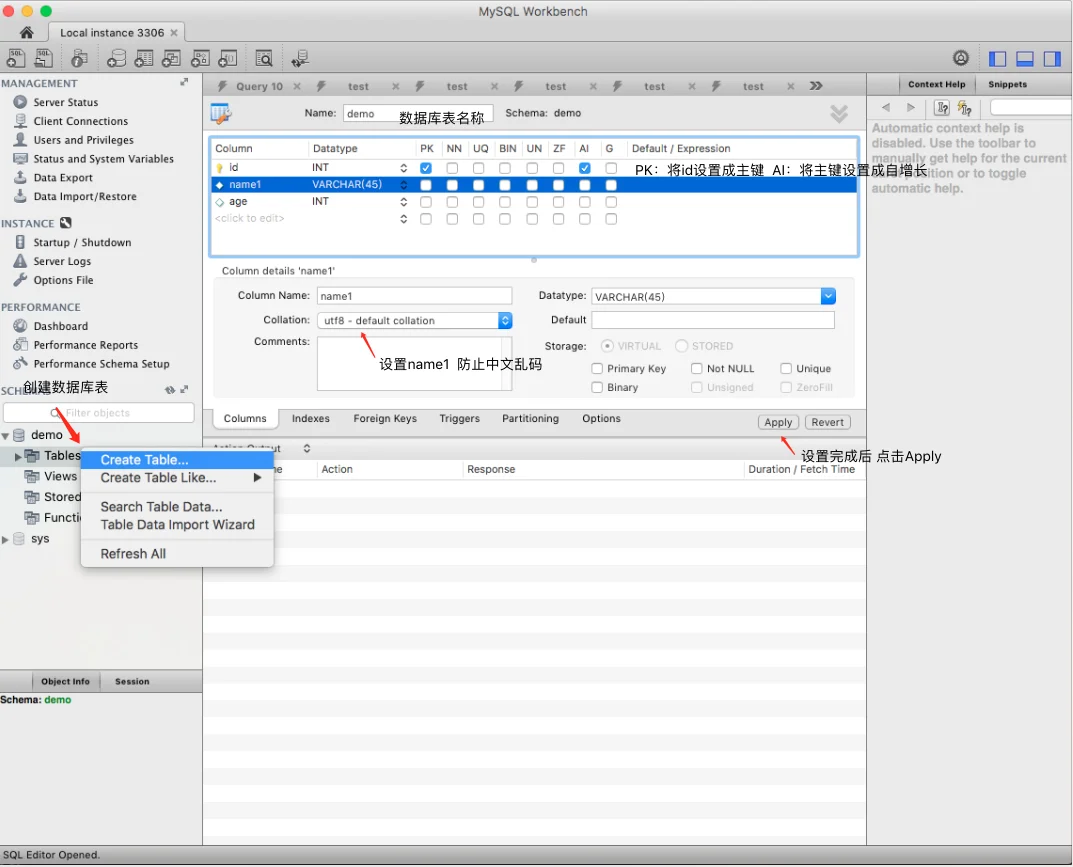Image resolution: width=1073 pixels, height=867 pixels.
Task: Open the Options File
Action: coord(64,280)
